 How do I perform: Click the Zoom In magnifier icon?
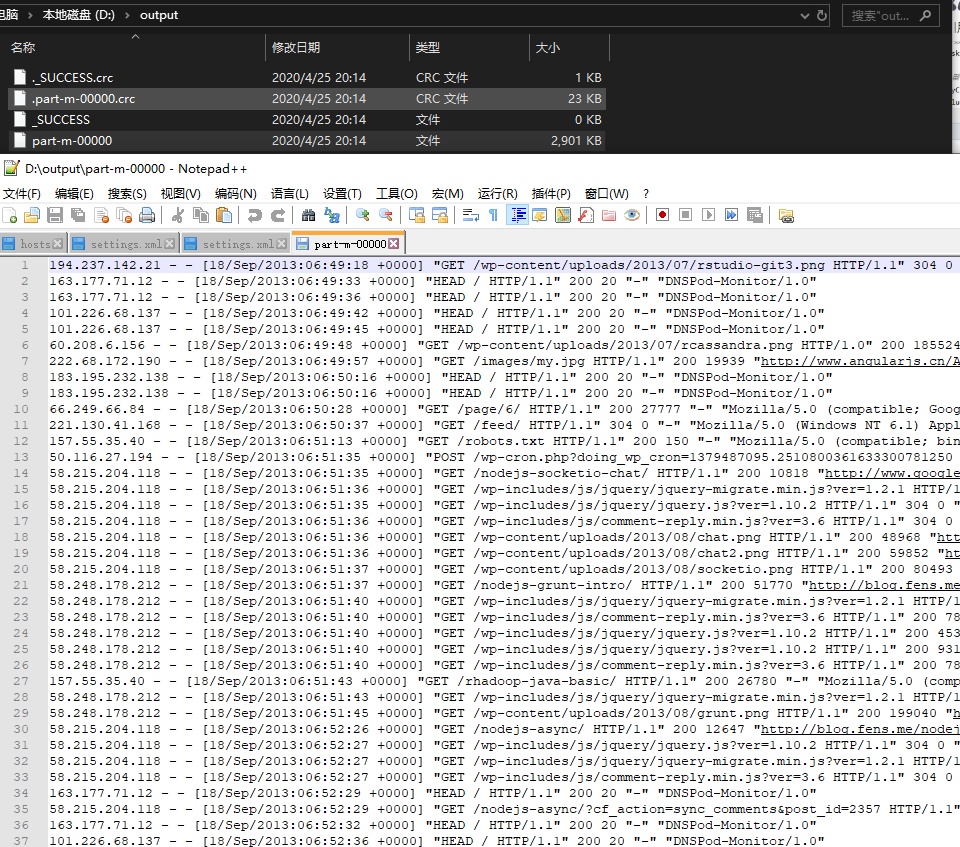[362, 215]
